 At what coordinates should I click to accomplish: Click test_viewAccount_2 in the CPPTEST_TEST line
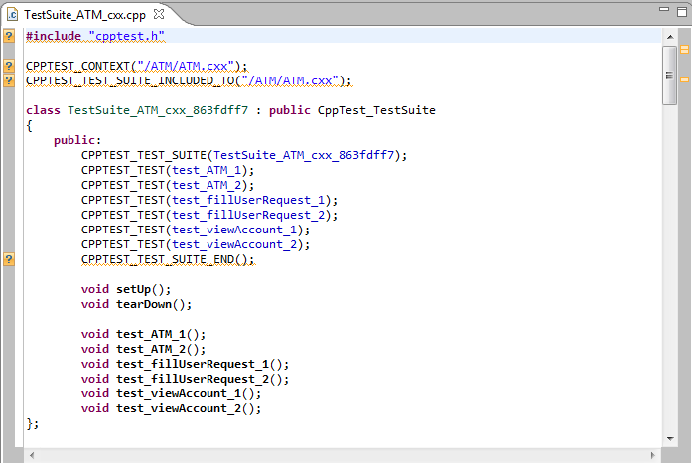[x=234, y=245]
